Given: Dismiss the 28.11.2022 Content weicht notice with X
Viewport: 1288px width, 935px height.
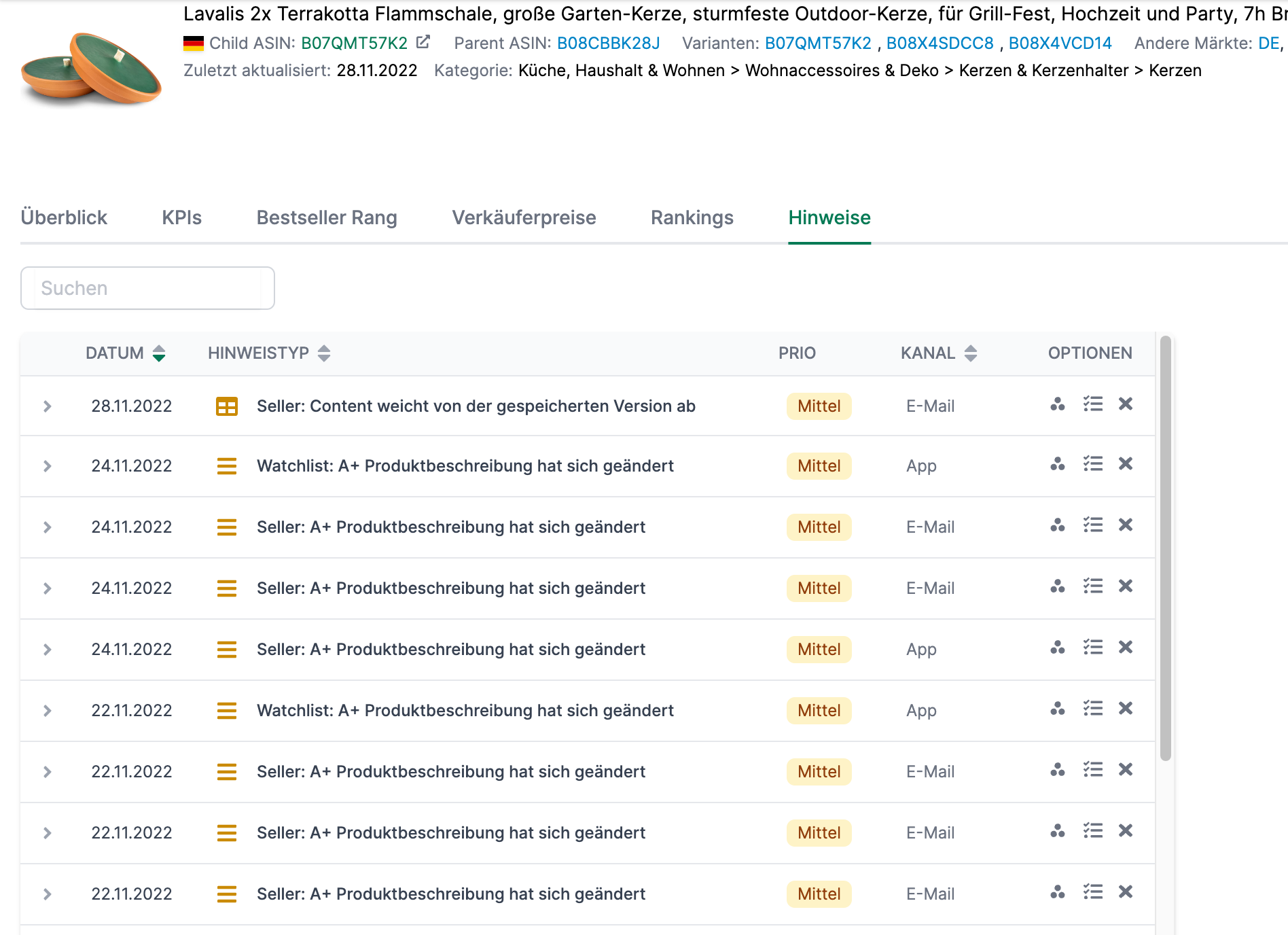Looking at the screenshot, I should [x=1126, y=404].
